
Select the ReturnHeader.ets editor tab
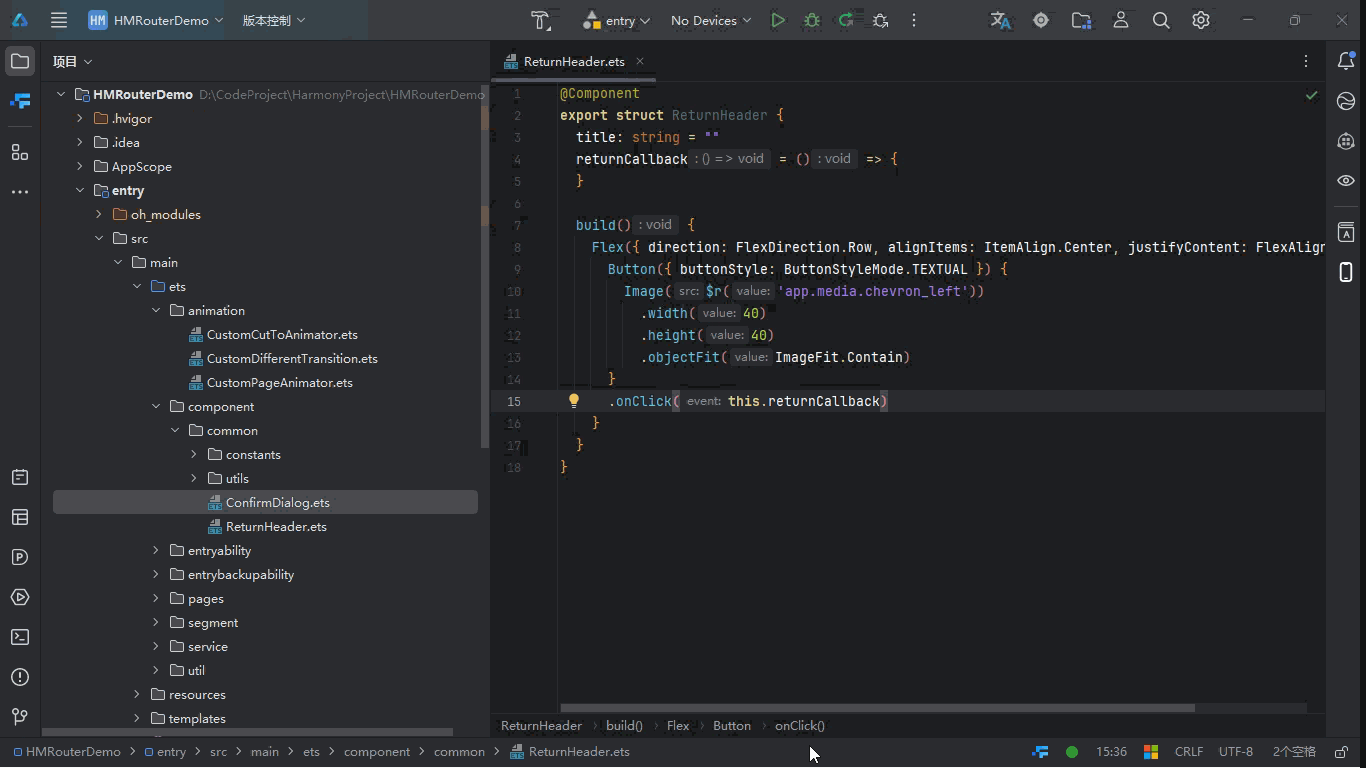click(x=573, y=61)
